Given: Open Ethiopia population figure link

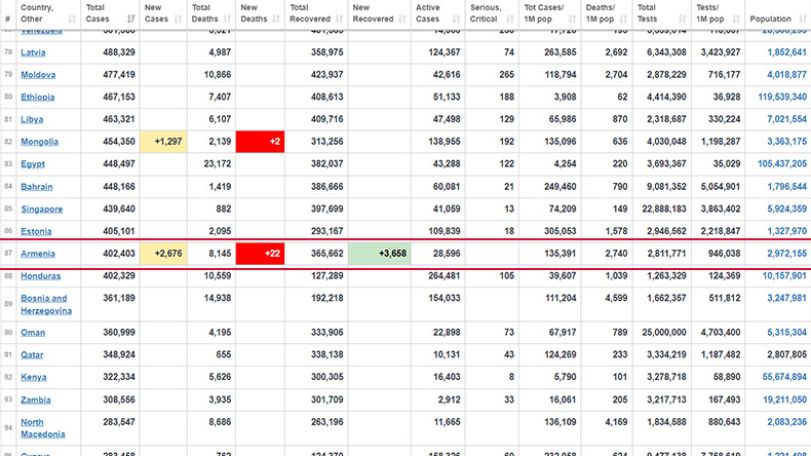Looking at the screenshot, I should 782,97.
